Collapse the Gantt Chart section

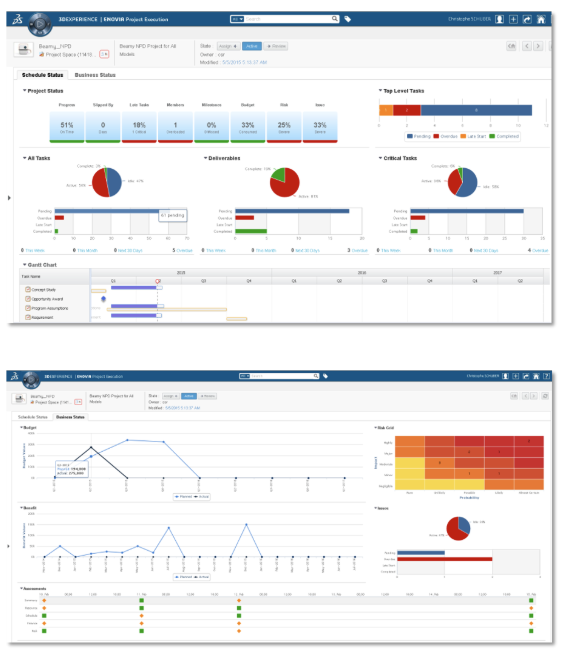[24, 265]
